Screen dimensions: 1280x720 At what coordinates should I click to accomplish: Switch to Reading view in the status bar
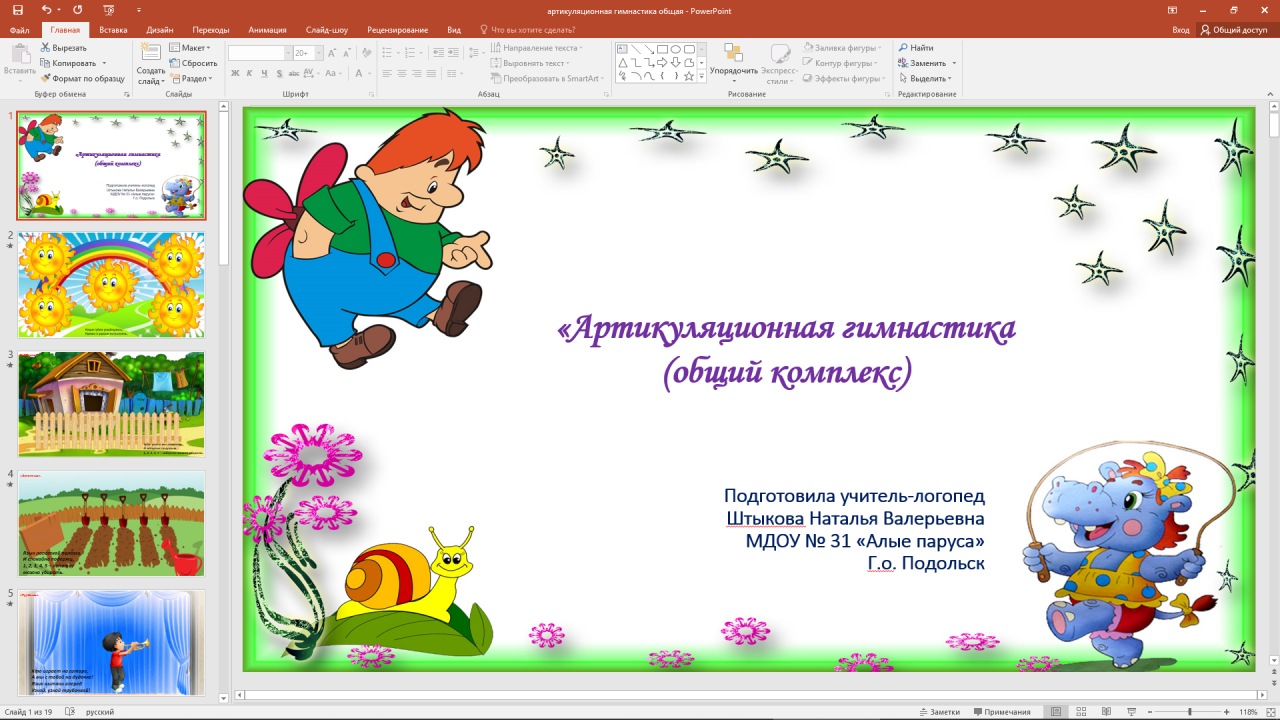point(1105,711)
